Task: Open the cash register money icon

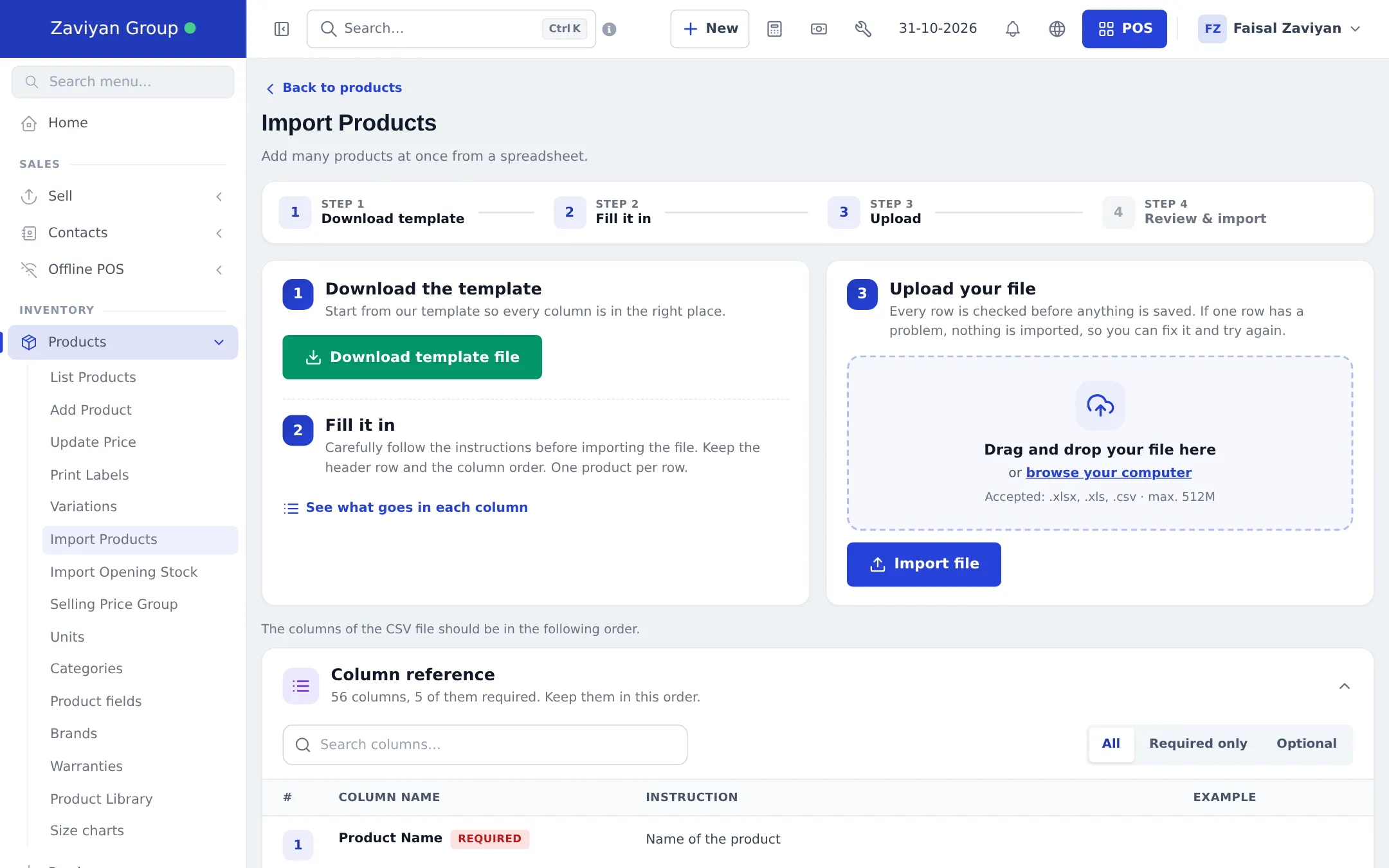Action: tap(819, 29)
